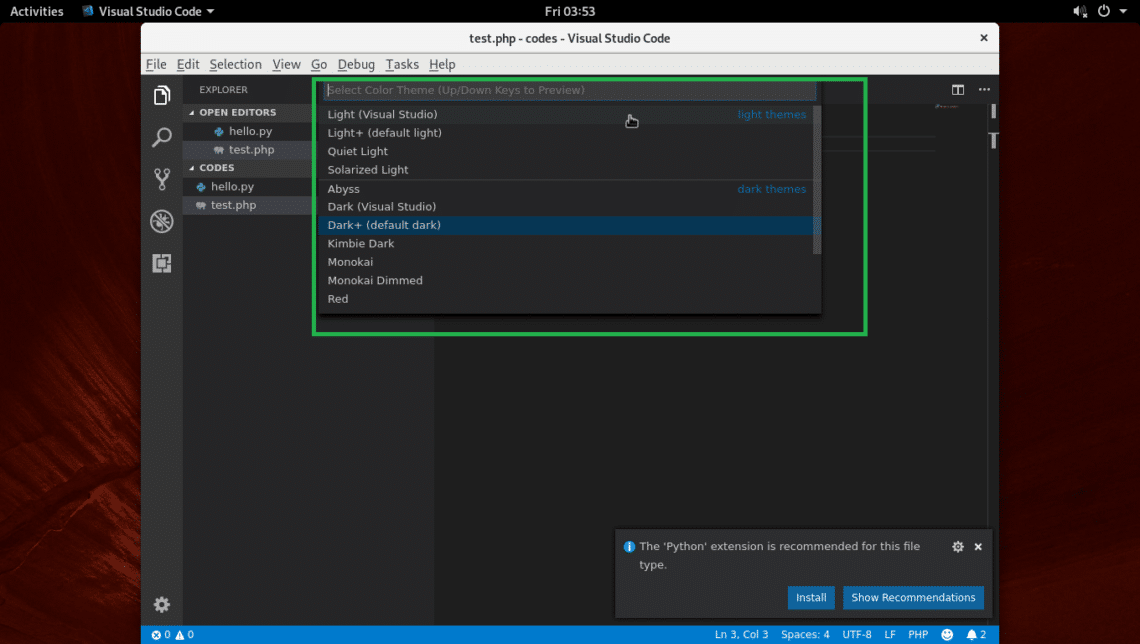Click the Select Color Theme input field

coord(569,90)
